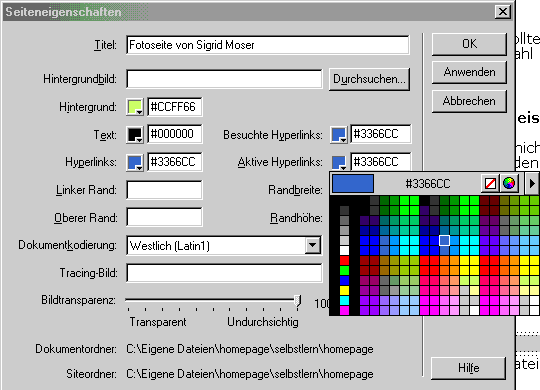This screenshot has height=390, width=540.
Task: Open the Hilfe button
Action: (x=468, y=368)
